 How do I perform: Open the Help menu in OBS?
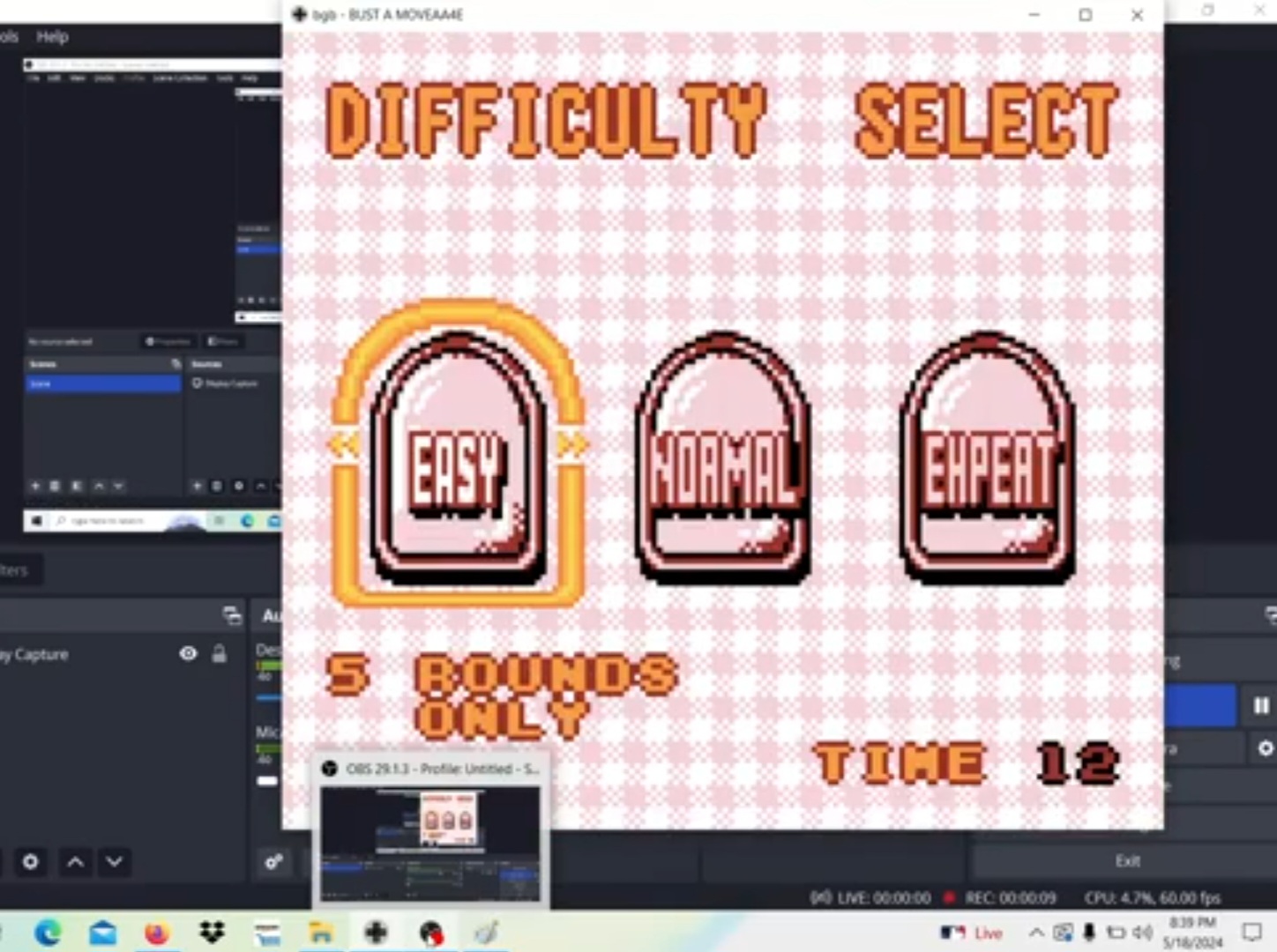point(52,36)
